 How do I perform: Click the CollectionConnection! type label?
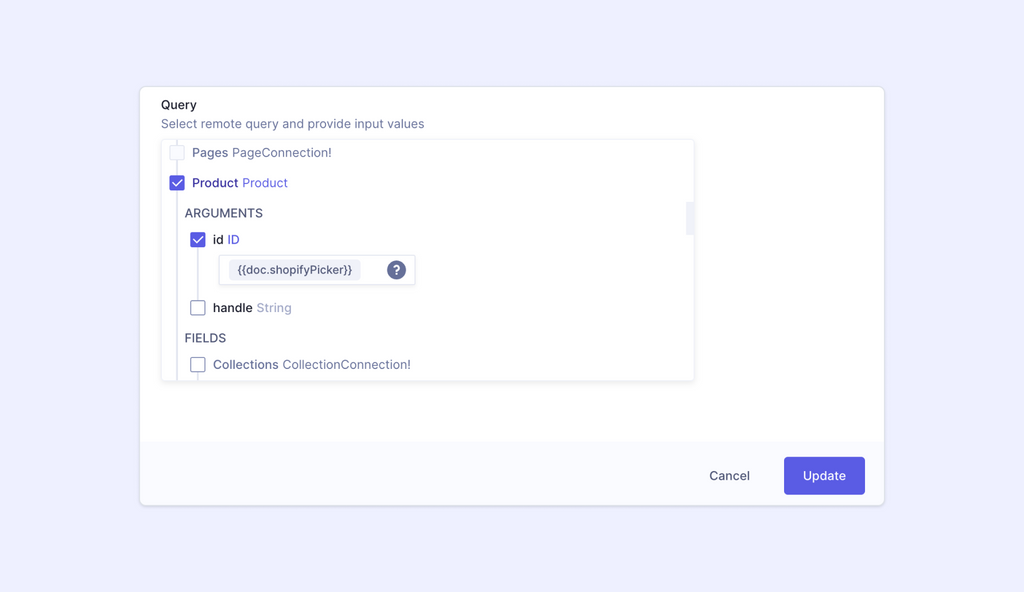[x=346, y=365]
